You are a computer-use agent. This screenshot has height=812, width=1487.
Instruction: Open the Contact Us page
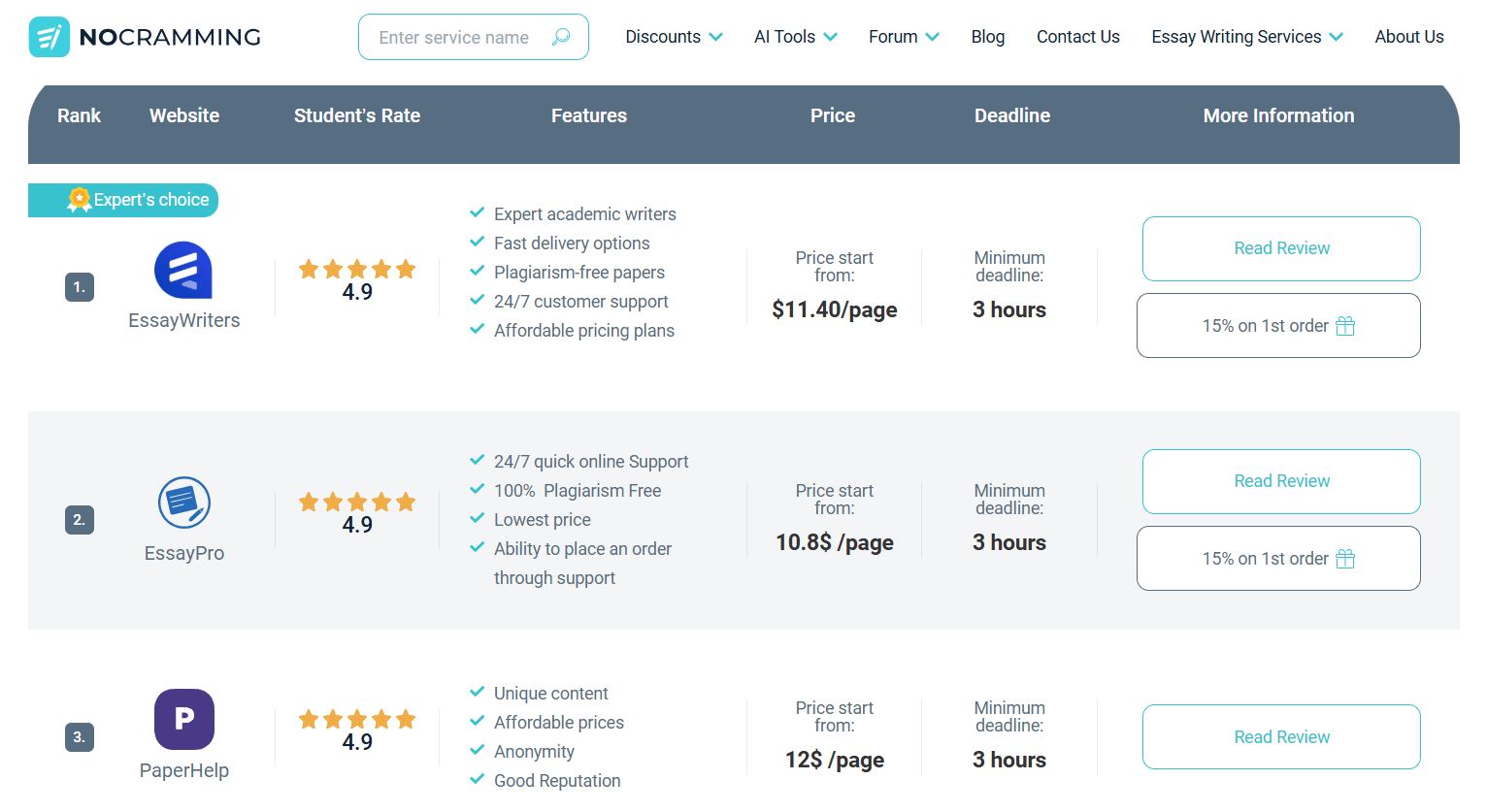tap(1078, 37)
